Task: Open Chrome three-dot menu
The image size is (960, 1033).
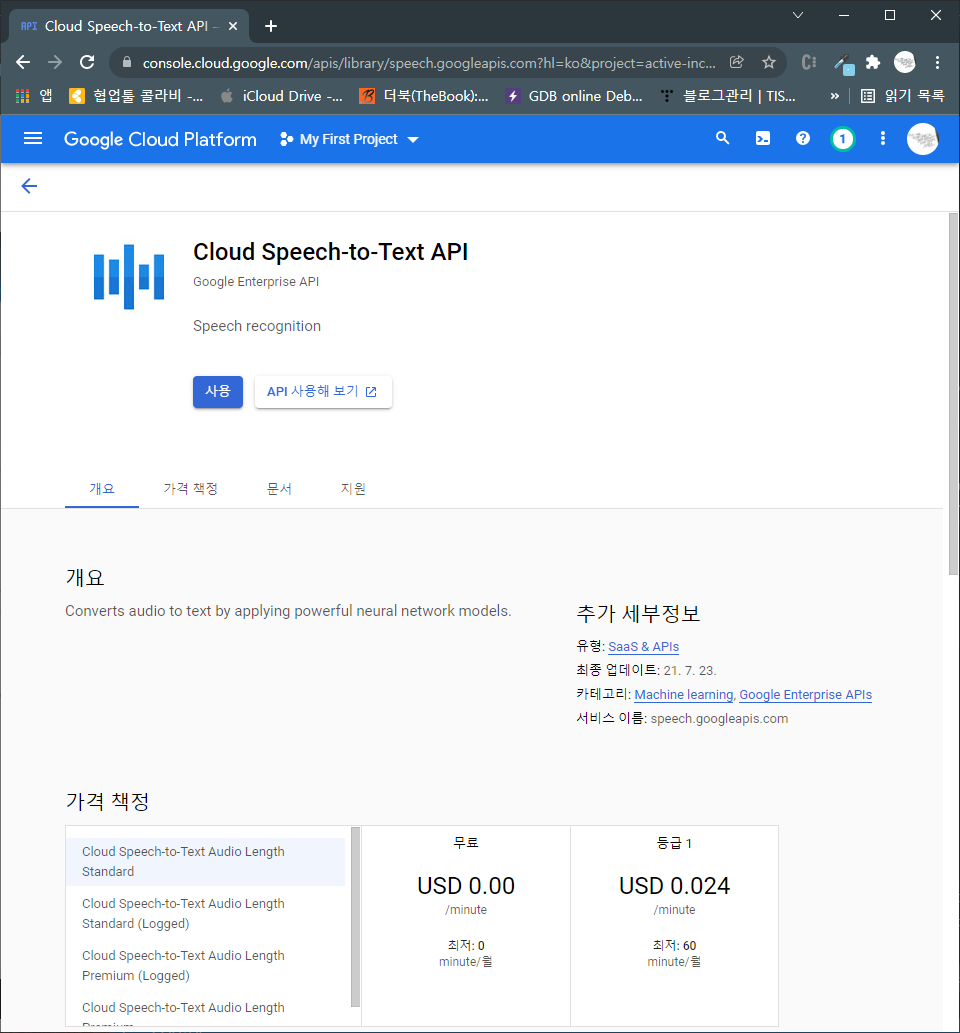Action: (x=937, y=63)
